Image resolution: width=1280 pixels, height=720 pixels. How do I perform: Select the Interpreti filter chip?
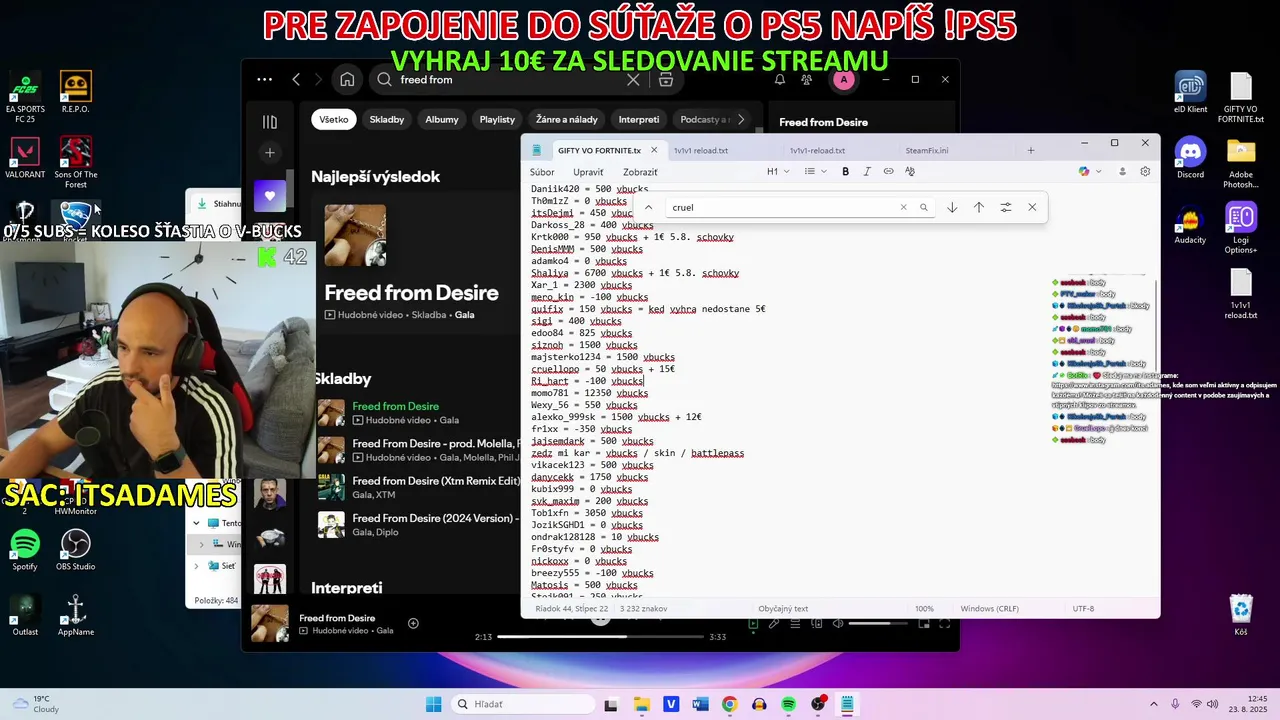(639, 119)
